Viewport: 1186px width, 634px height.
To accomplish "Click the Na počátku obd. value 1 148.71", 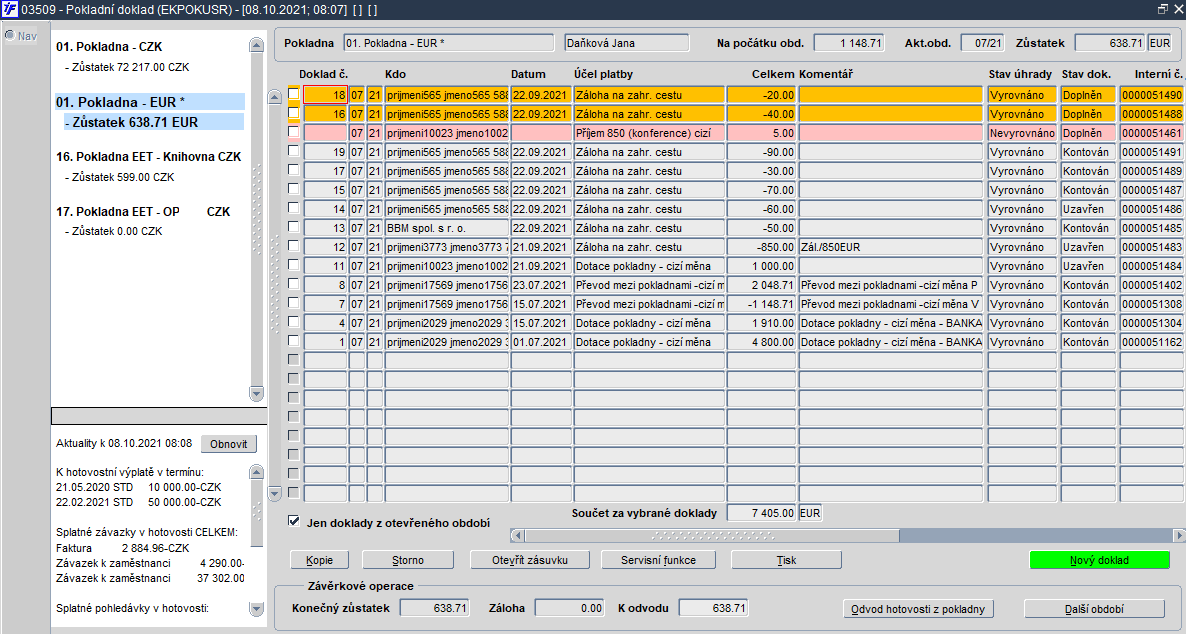I will 849,43.
